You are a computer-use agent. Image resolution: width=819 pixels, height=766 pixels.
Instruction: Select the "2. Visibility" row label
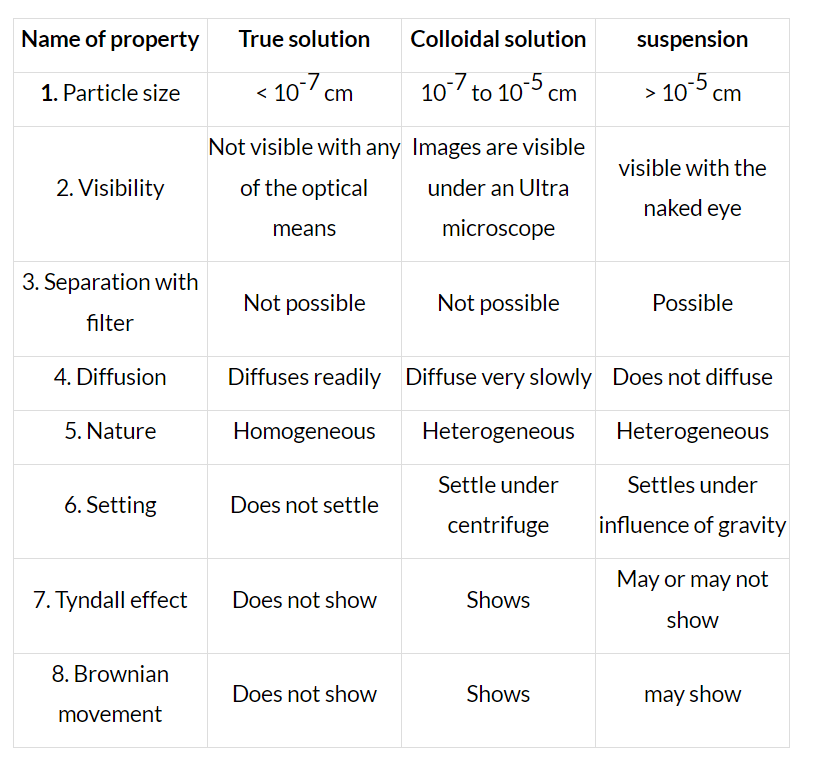pos(110,188)
